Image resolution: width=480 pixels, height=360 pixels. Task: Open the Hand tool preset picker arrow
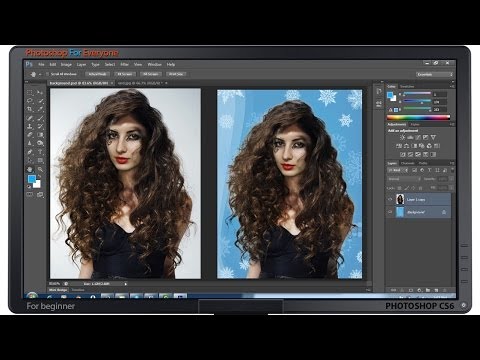40,74
